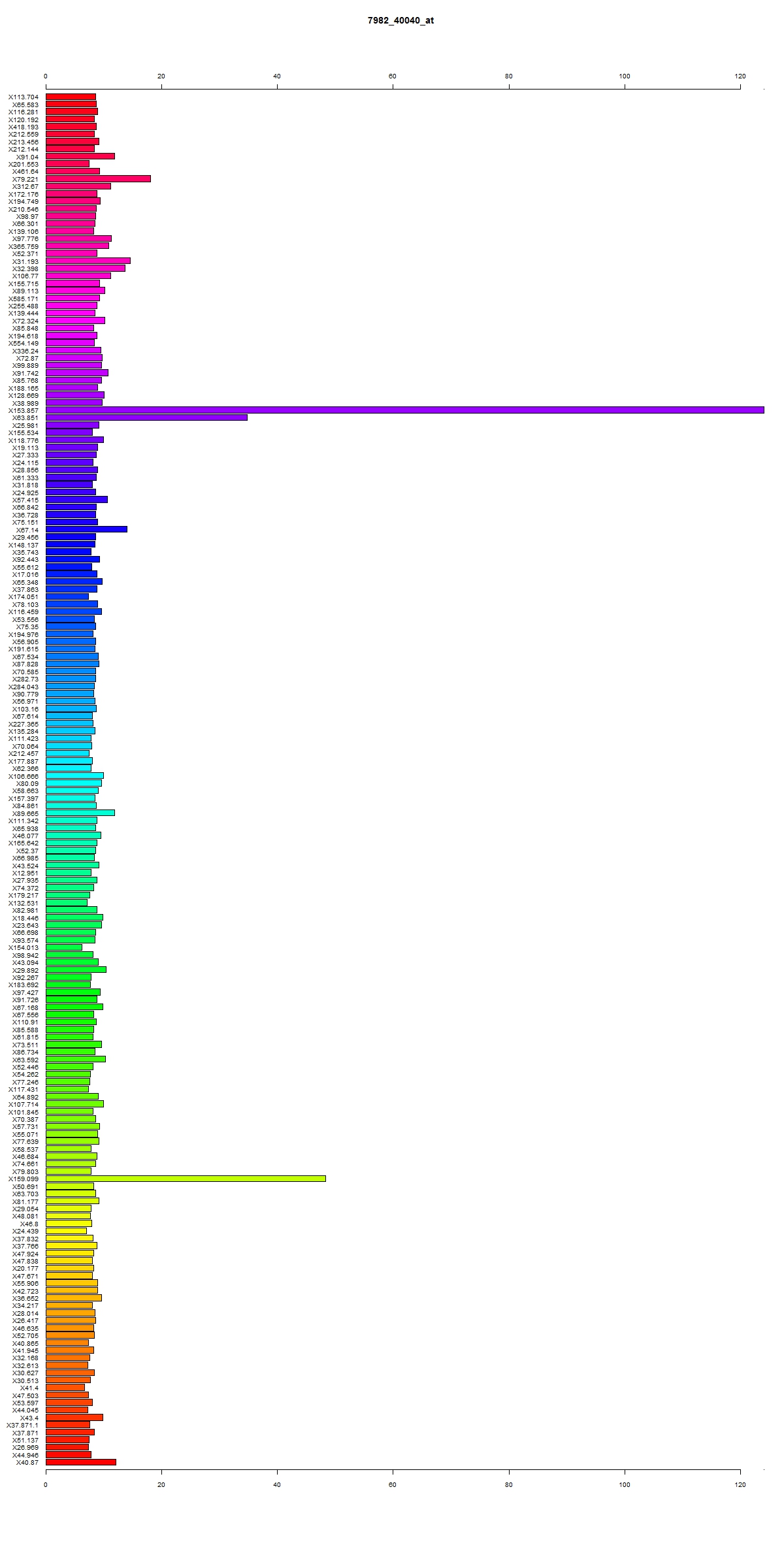784x1568 pixels.
Task: Select the row label X227.365
Action: [24, 724]
